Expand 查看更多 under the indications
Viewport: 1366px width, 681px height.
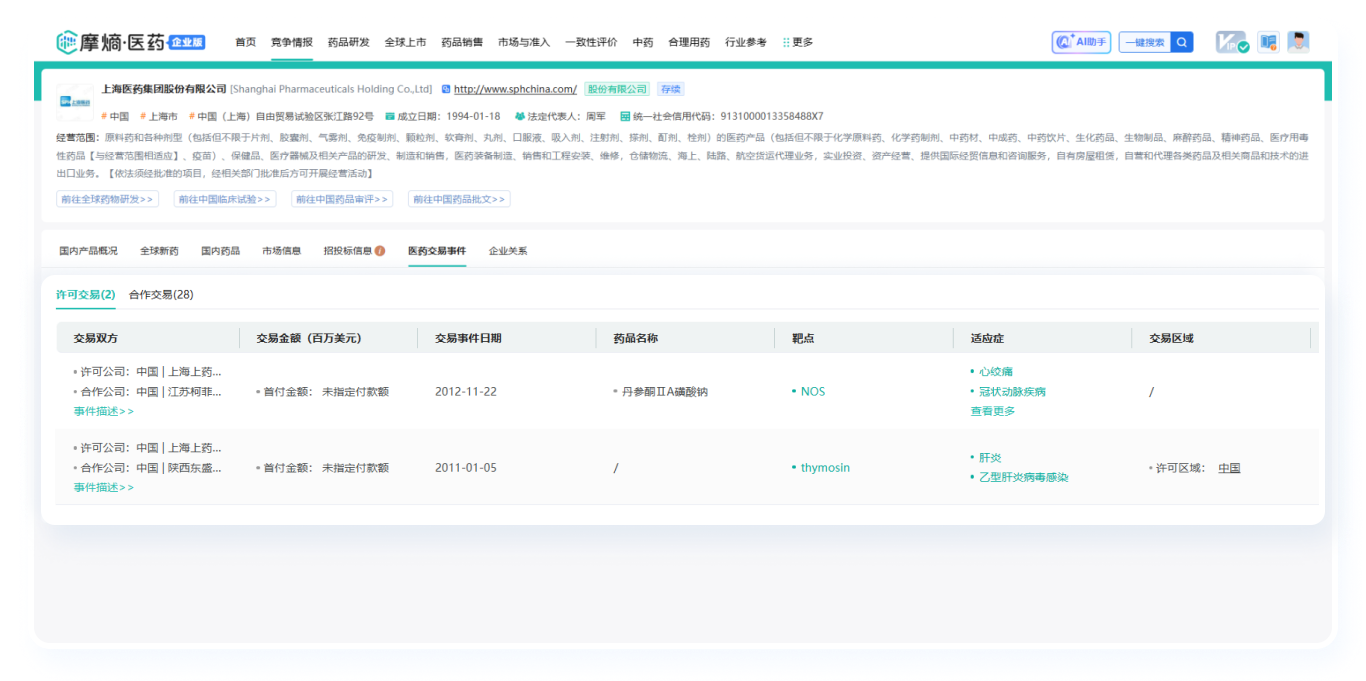coord(993,411)
